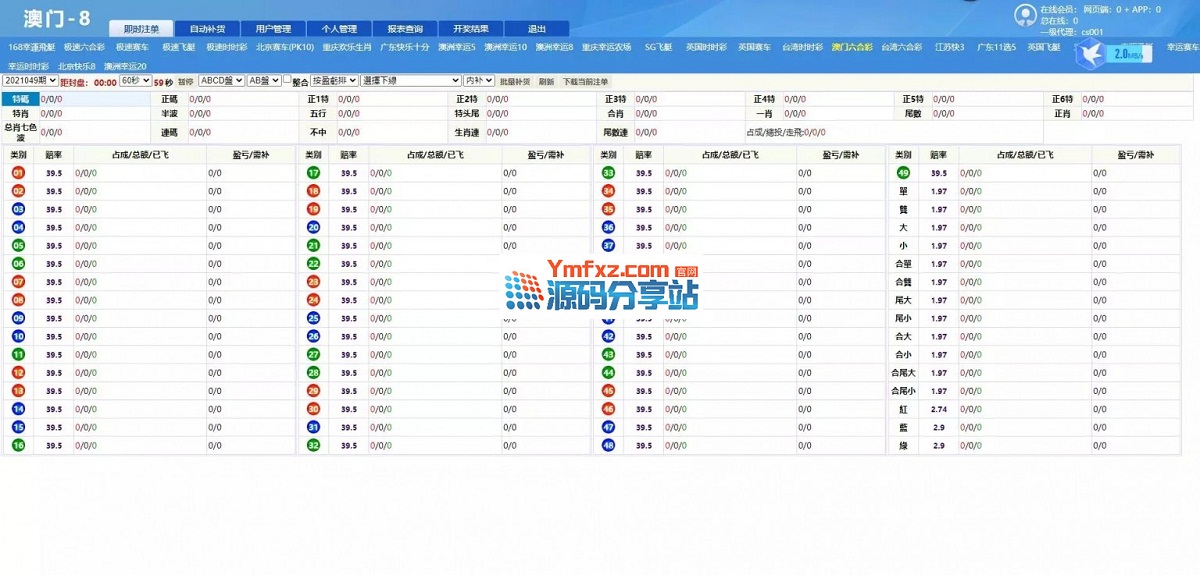Open the ABCD盘 dropdown

(221, 81)
